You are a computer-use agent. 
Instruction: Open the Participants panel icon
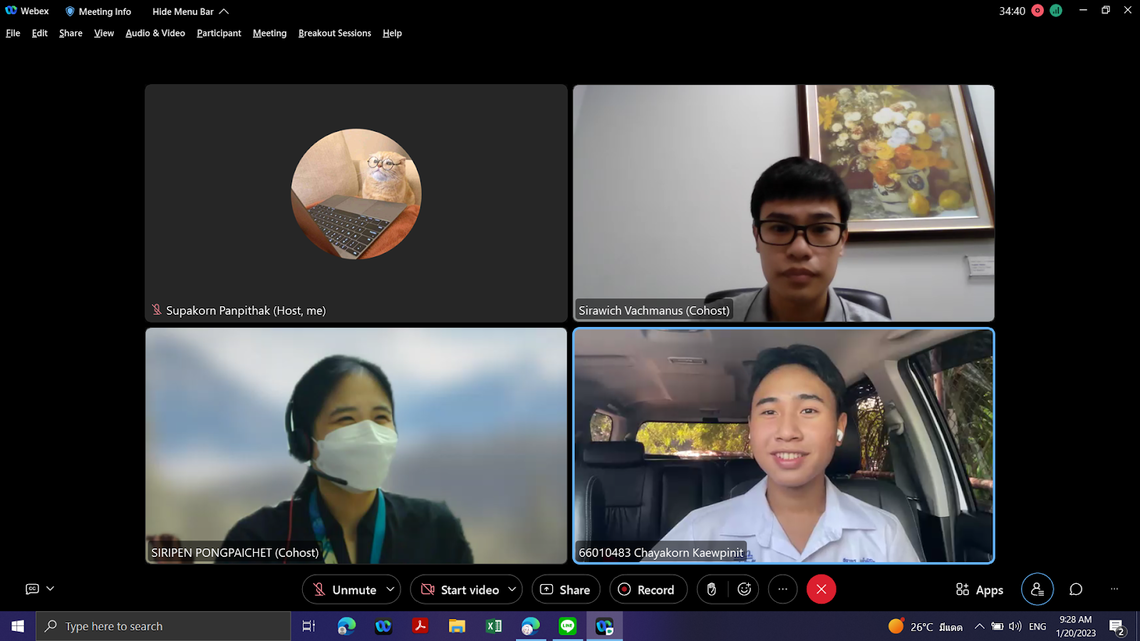1037,590
